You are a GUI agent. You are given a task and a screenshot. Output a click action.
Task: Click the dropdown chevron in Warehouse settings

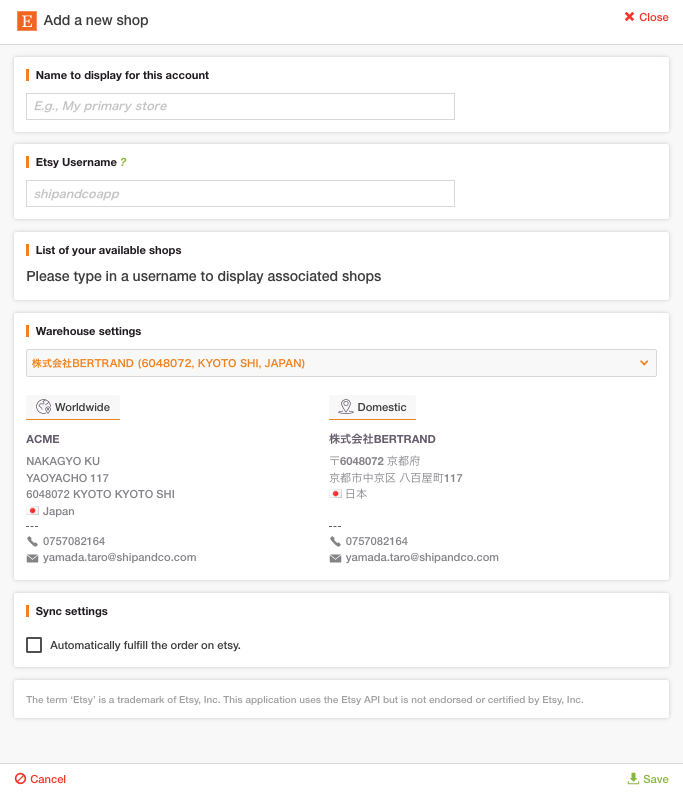[644, 363]
